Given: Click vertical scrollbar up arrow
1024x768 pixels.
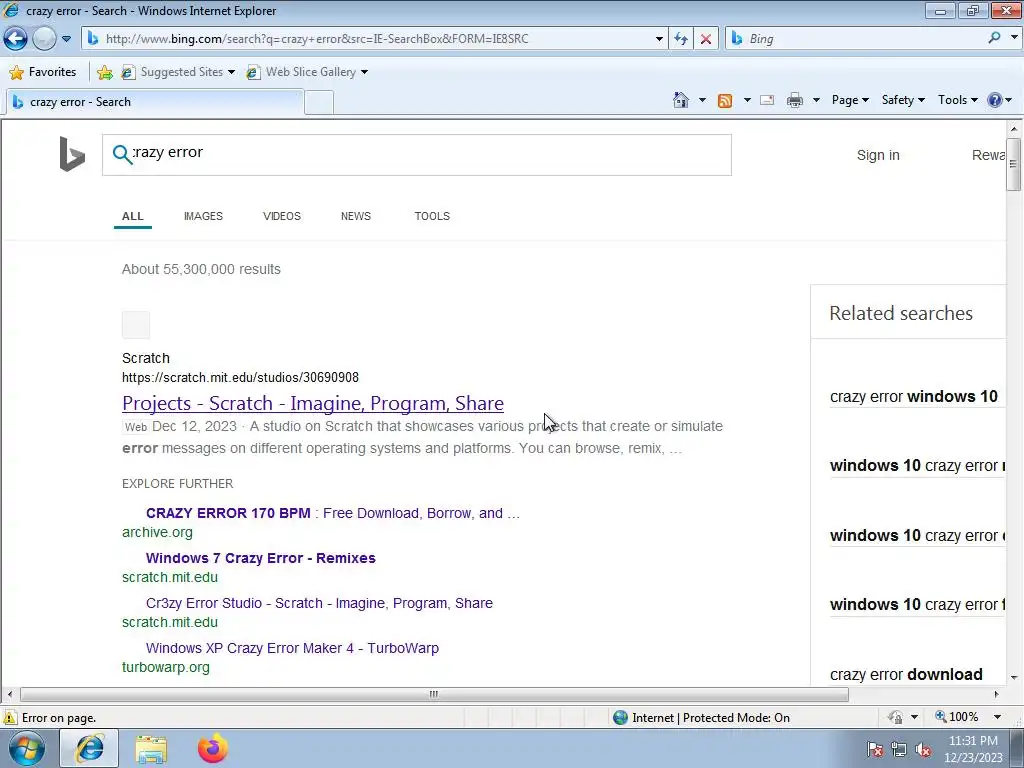Looking at the screenshot, I should tap(1014, 129).
